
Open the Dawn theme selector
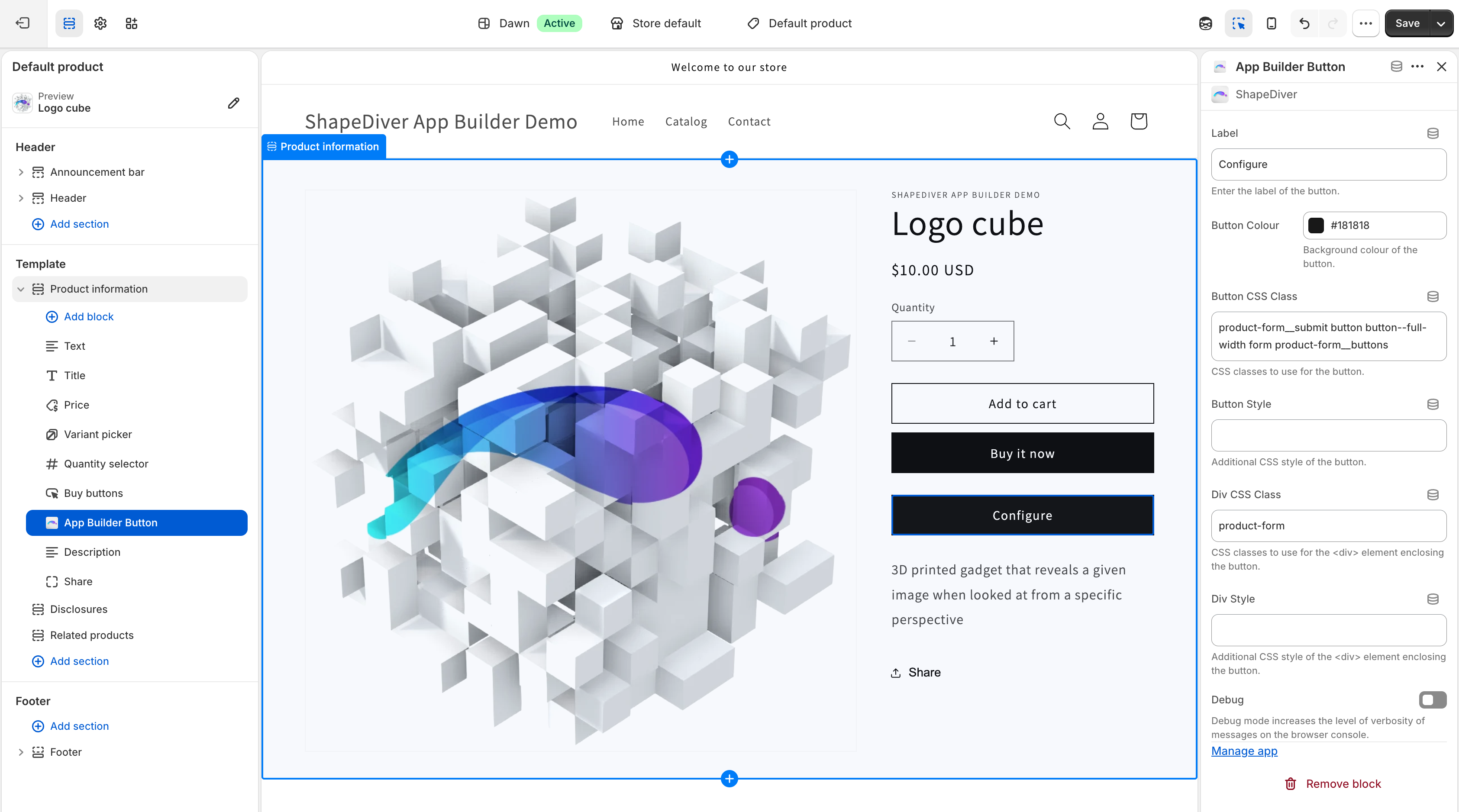pos(530,23)
